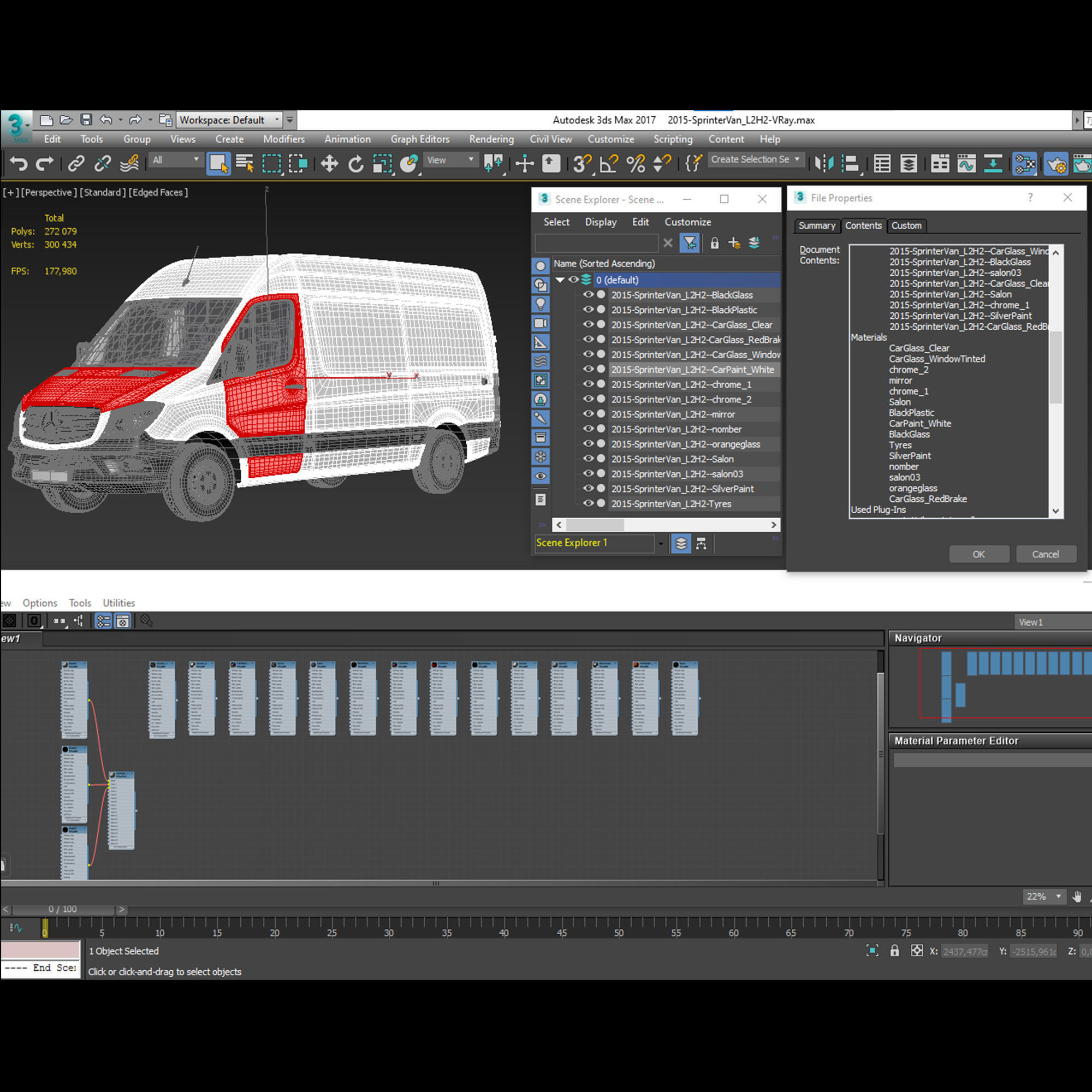Toggle the Ribbon icon
The width and height of the screenshot is (1092, 1092).
click(940, 164)
